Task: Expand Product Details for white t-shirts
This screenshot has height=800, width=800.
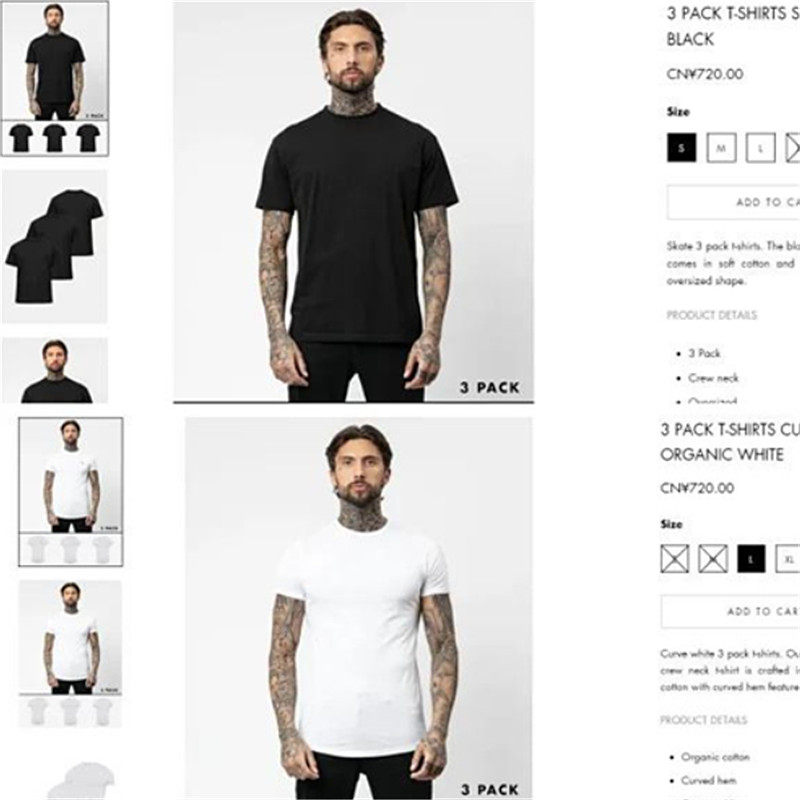Action: (x=704, y=720)
